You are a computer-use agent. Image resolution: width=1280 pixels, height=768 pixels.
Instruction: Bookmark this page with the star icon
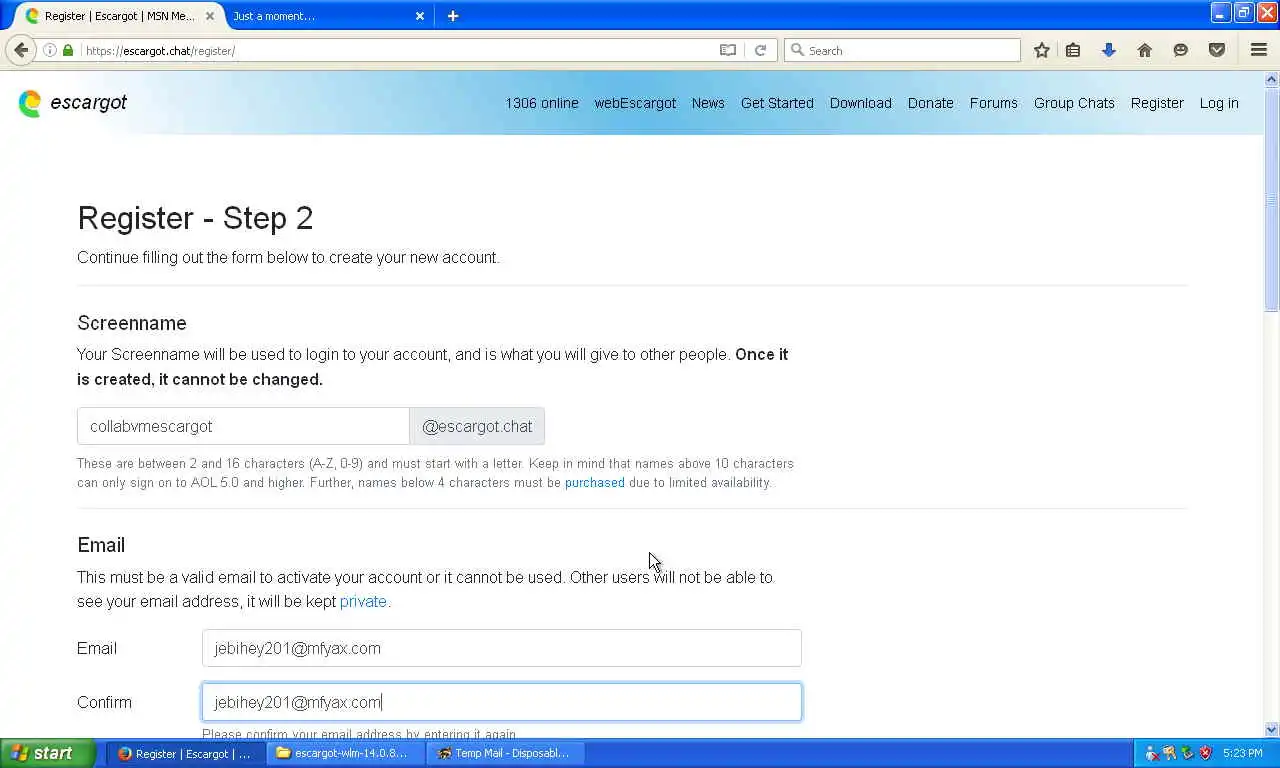click(x=1042, y=50)
